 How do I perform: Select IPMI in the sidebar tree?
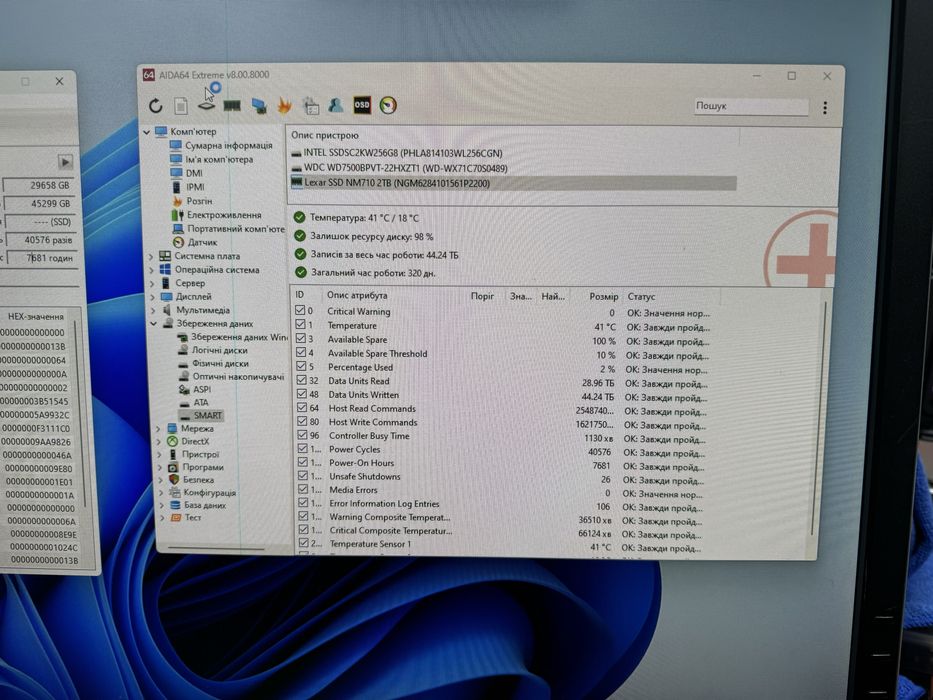[x=195, y=187]
